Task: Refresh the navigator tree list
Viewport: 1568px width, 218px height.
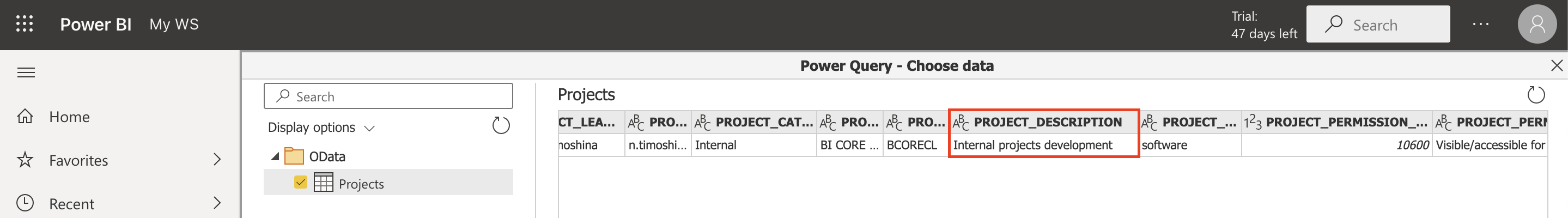Action: pos(500,126)
